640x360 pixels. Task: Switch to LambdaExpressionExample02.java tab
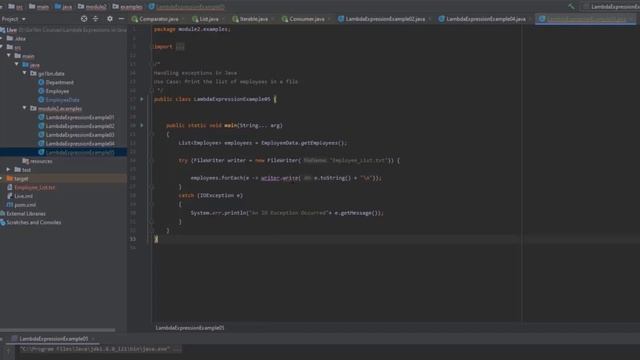coord(385,19)
